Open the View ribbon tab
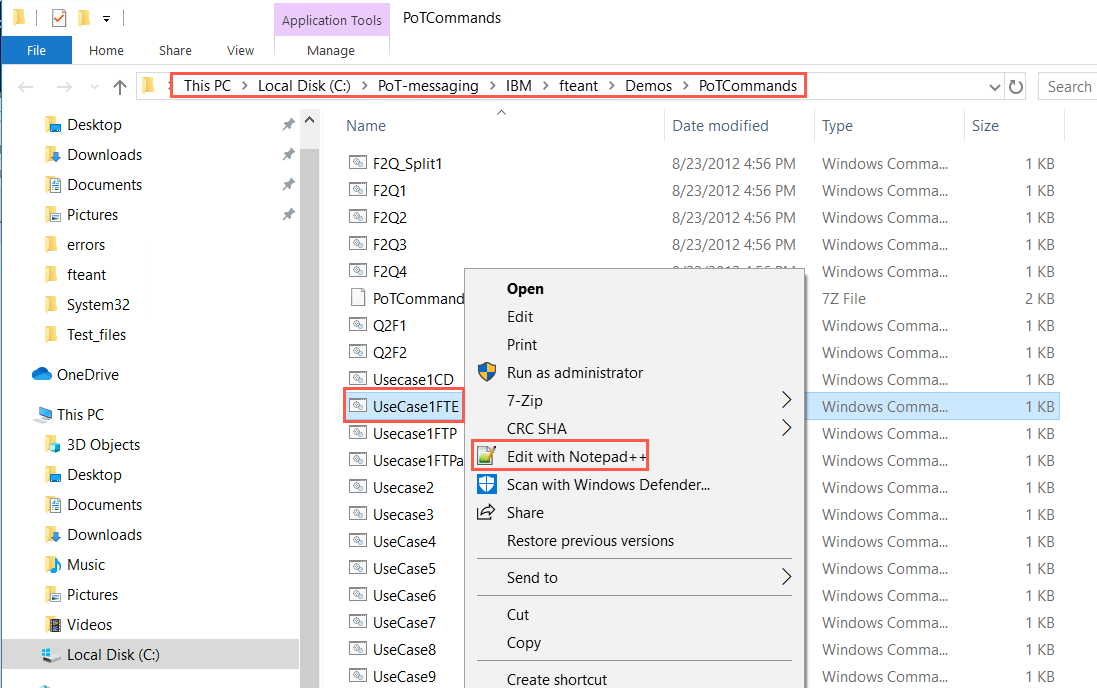Image resolution: width=1097 pixels, height=688 pixels. pyautogui.click(x=240, y=50)
